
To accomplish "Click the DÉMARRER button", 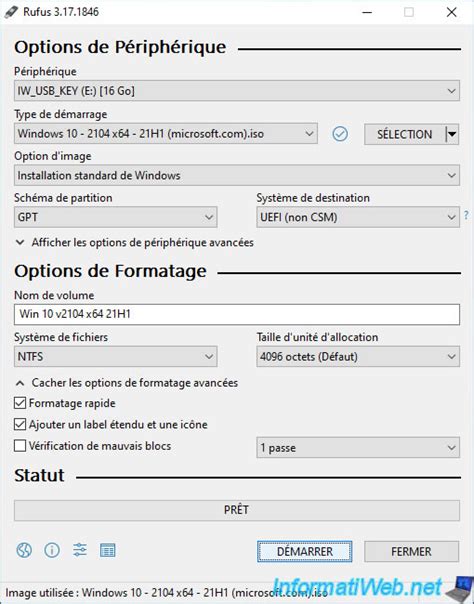I will [305, 551].
